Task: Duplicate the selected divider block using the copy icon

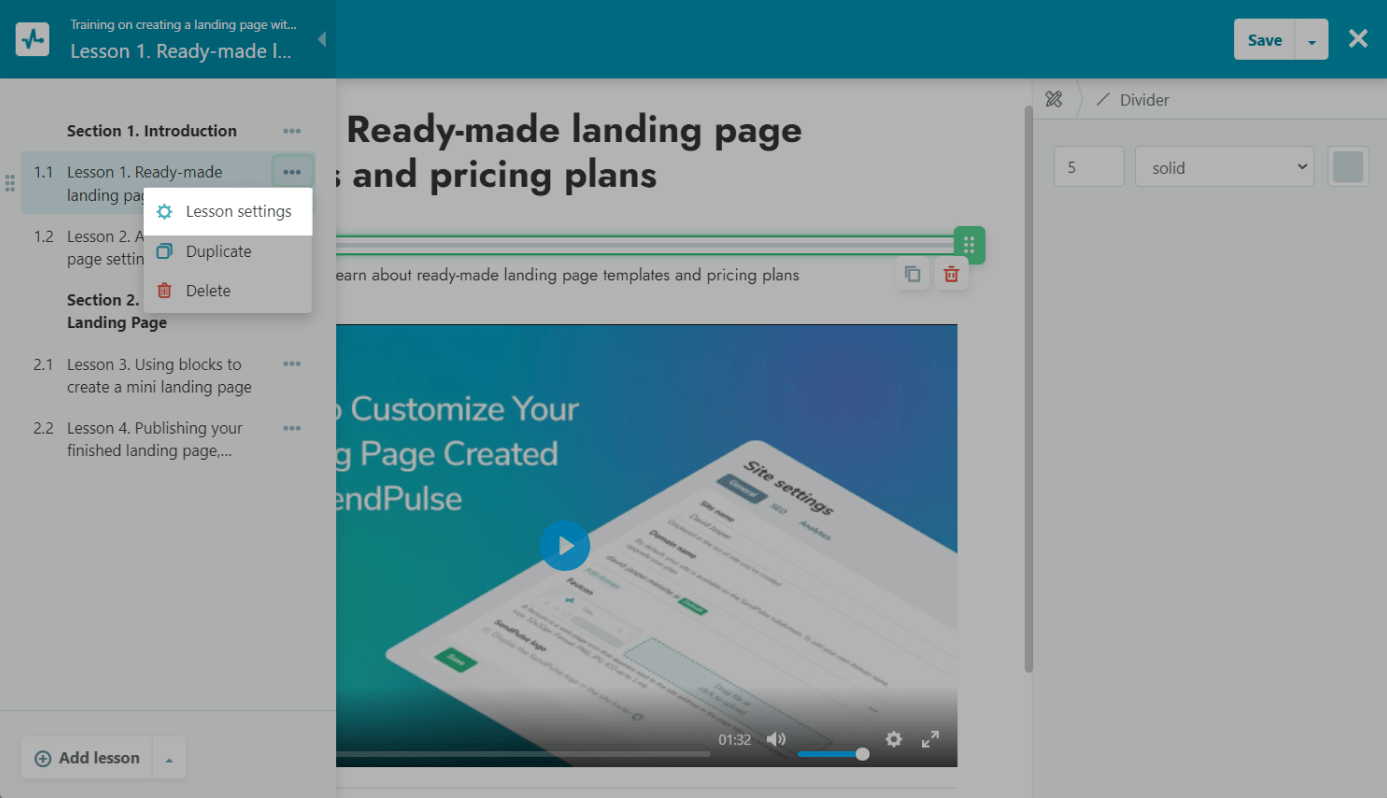Action: point(912,274)
